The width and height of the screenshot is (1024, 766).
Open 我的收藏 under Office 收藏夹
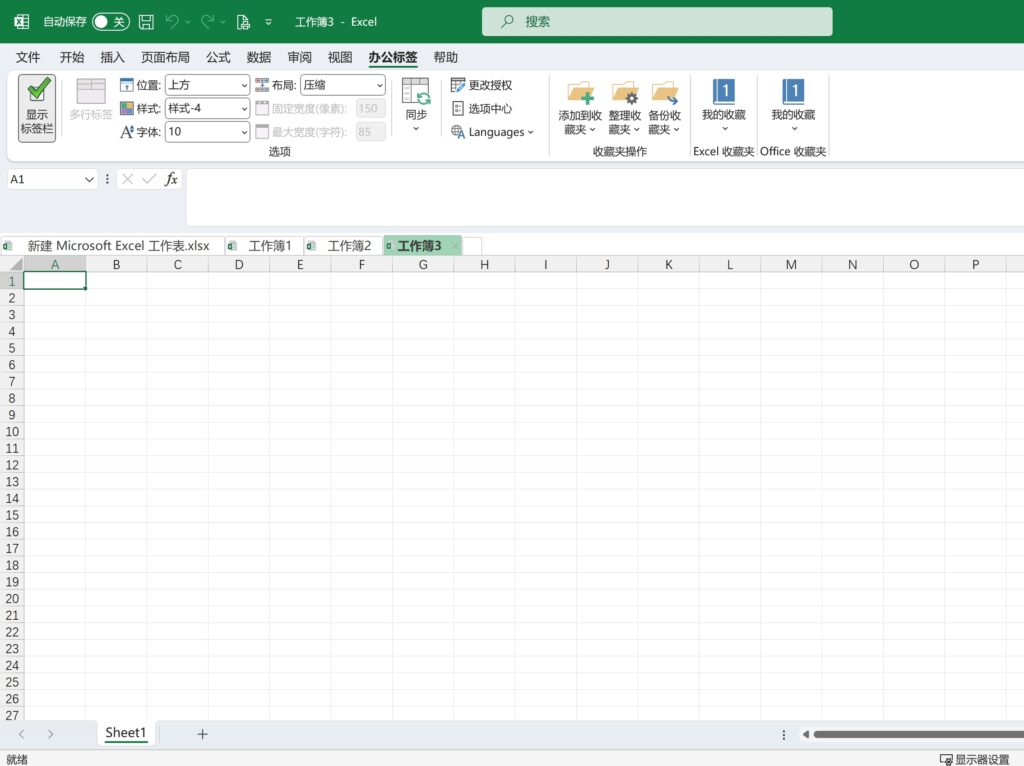pos(793,104)
